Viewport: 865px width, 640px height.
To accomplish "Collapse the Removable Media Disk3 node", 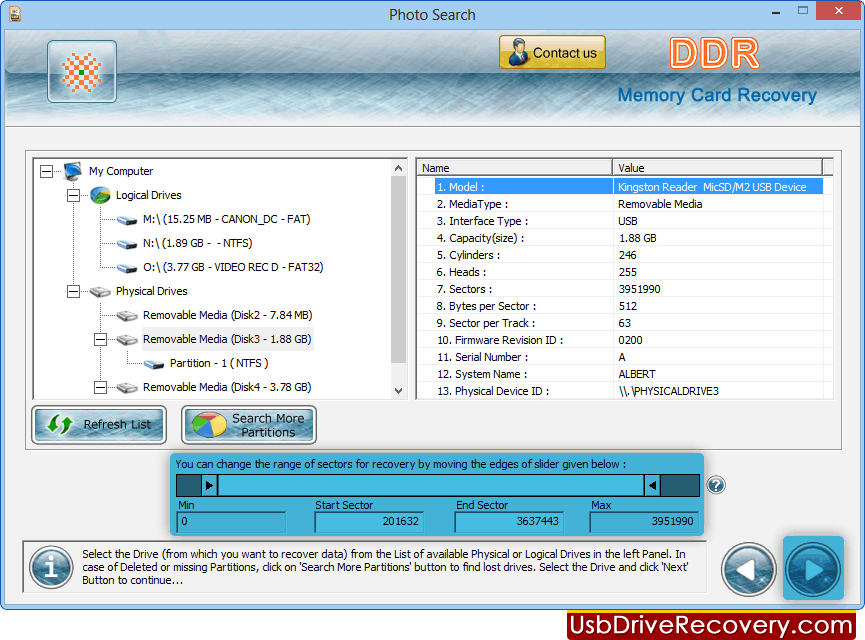I will tap(100, 339).
